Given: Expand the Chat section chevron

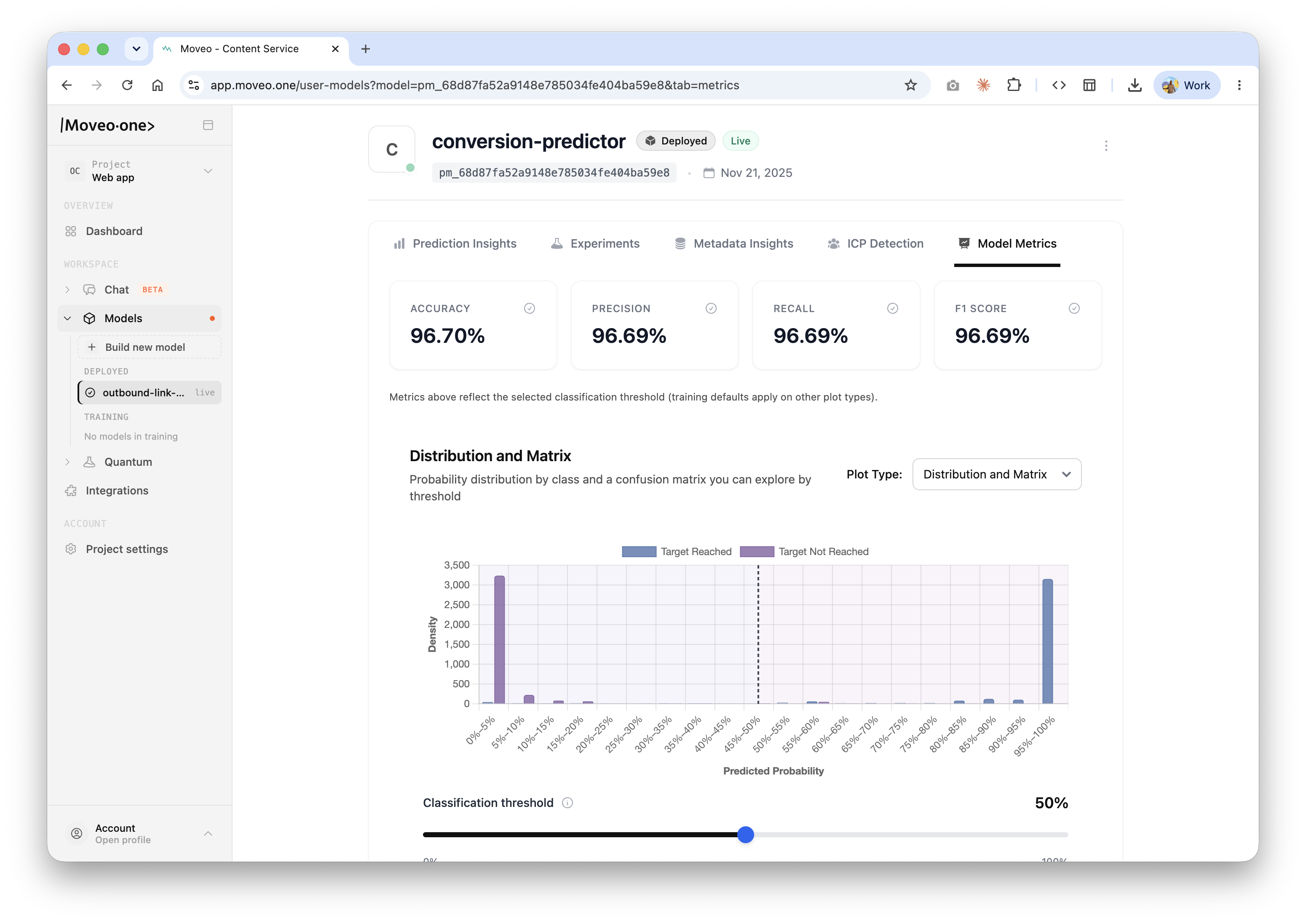Looking at the screenshot, I should 68,290.
